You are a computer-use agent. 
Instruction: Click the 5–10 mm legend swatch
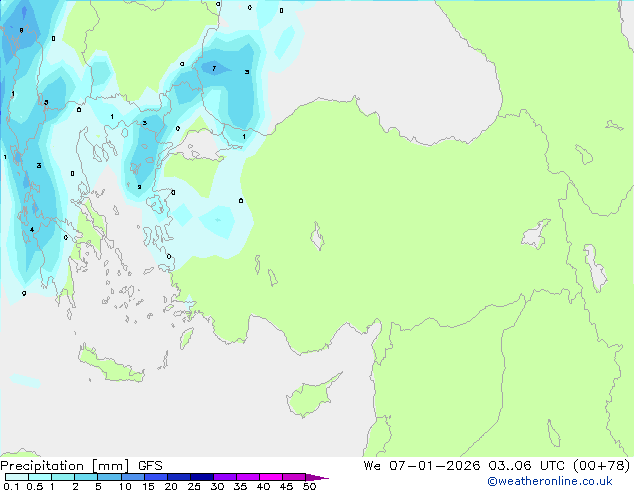point(109,477)
